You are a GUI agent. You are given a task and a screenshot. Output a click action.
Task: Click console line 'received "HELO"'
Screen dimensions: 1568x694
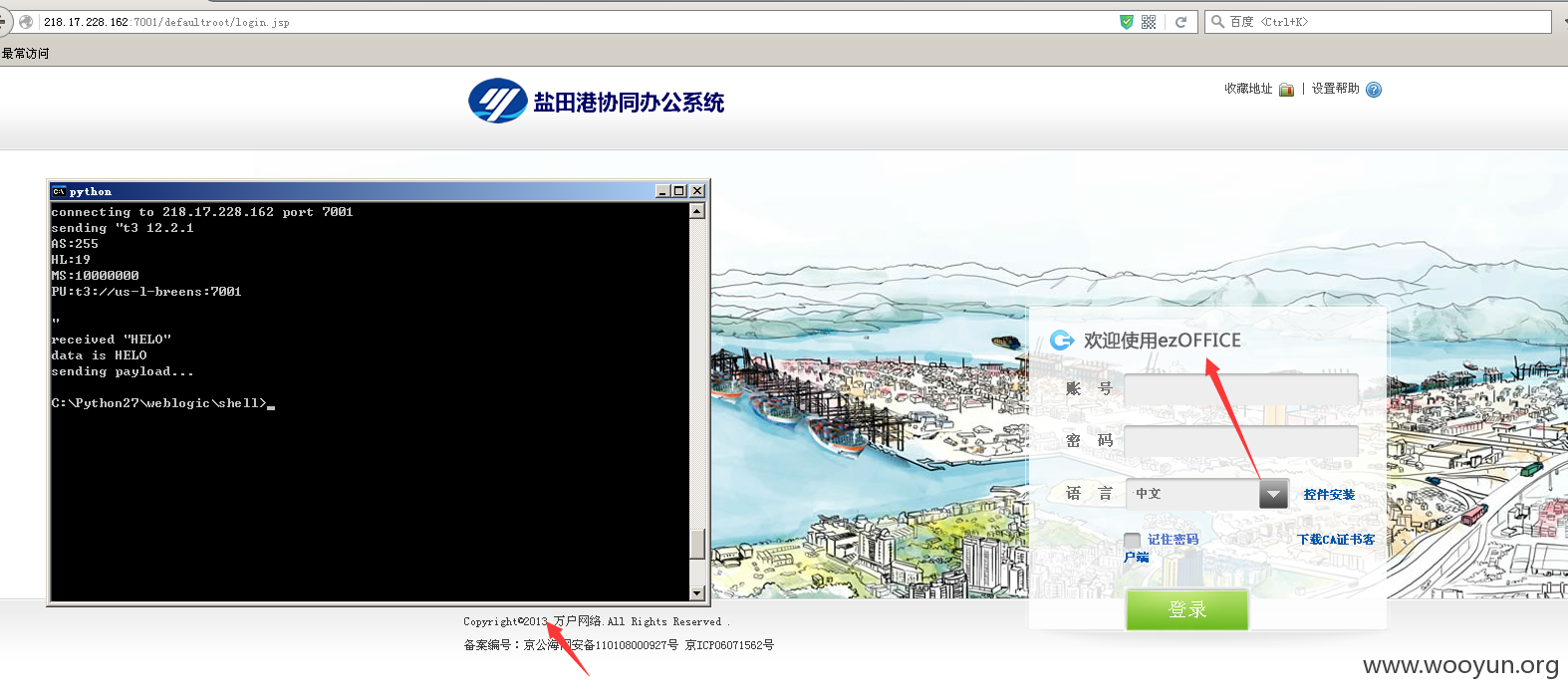[112, 340]
